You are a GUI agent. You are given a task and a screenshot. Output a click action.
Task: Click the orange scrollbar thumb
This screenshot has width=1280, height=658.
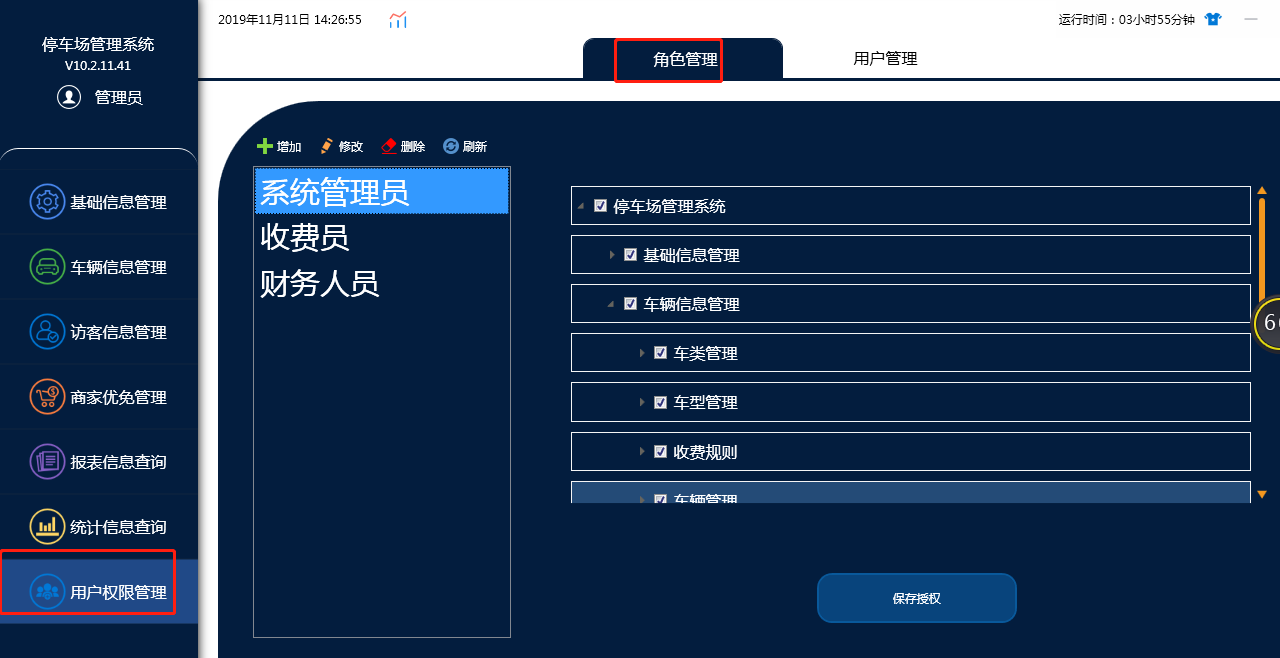(x=1262, y=250)
